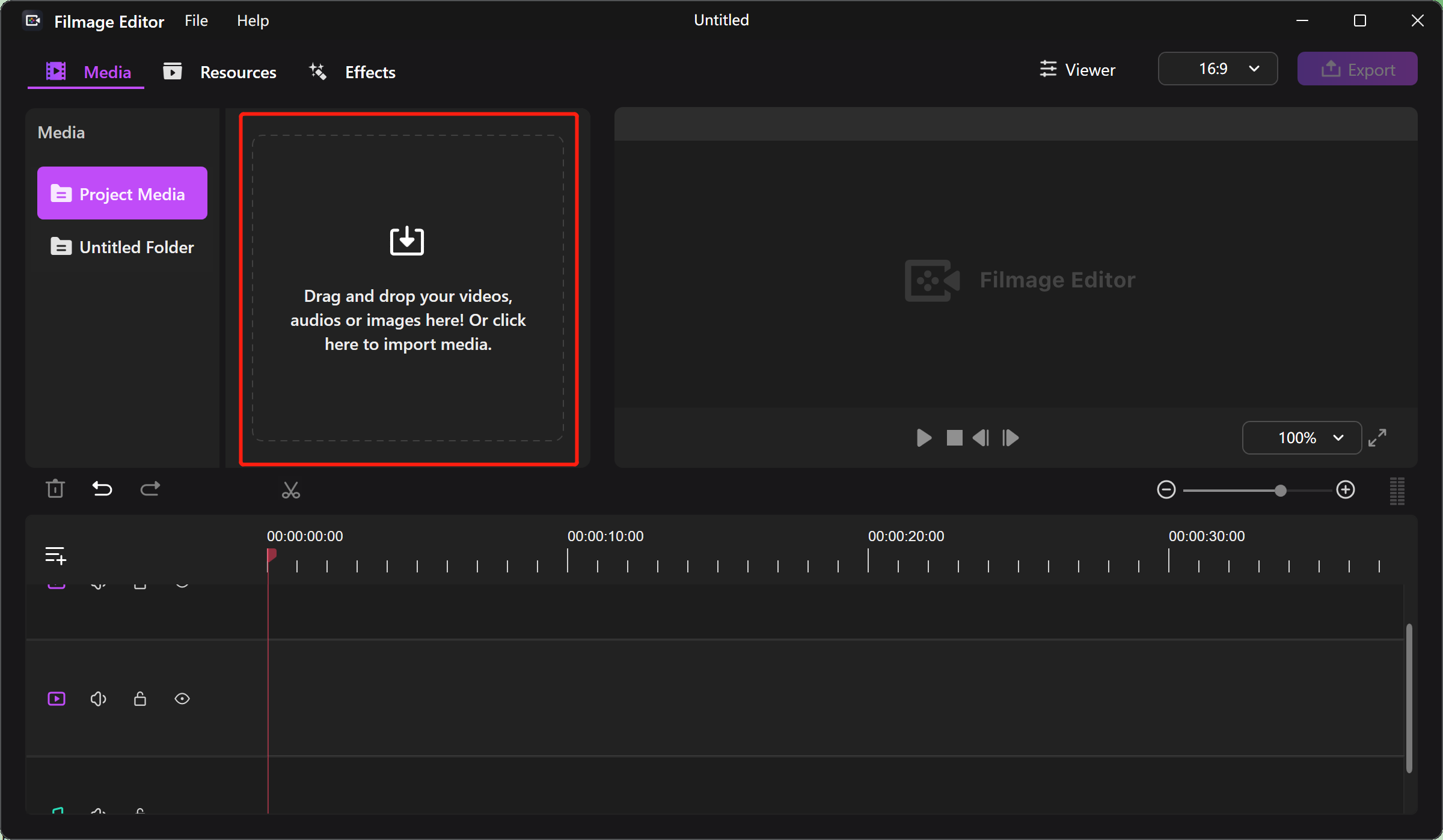
Task: Open the Help menu
Action: click(253, 21)
